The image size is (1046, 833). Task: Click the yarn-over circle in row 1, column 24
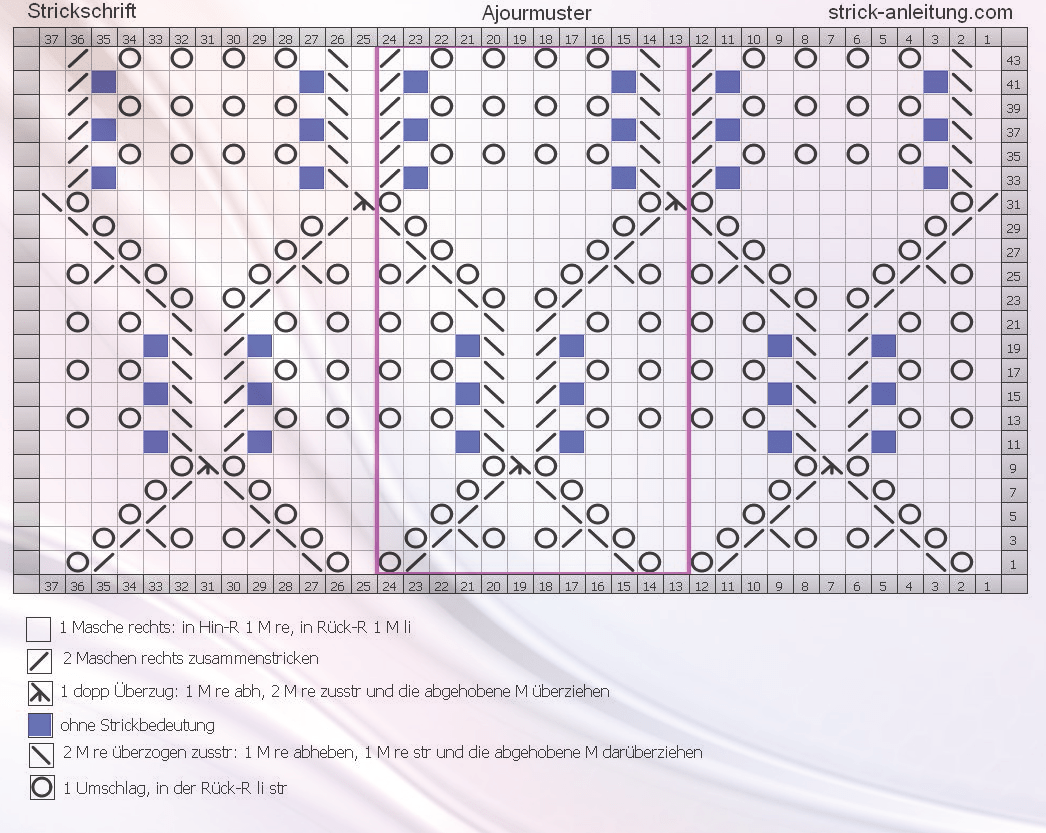click(x=390, y=562)
